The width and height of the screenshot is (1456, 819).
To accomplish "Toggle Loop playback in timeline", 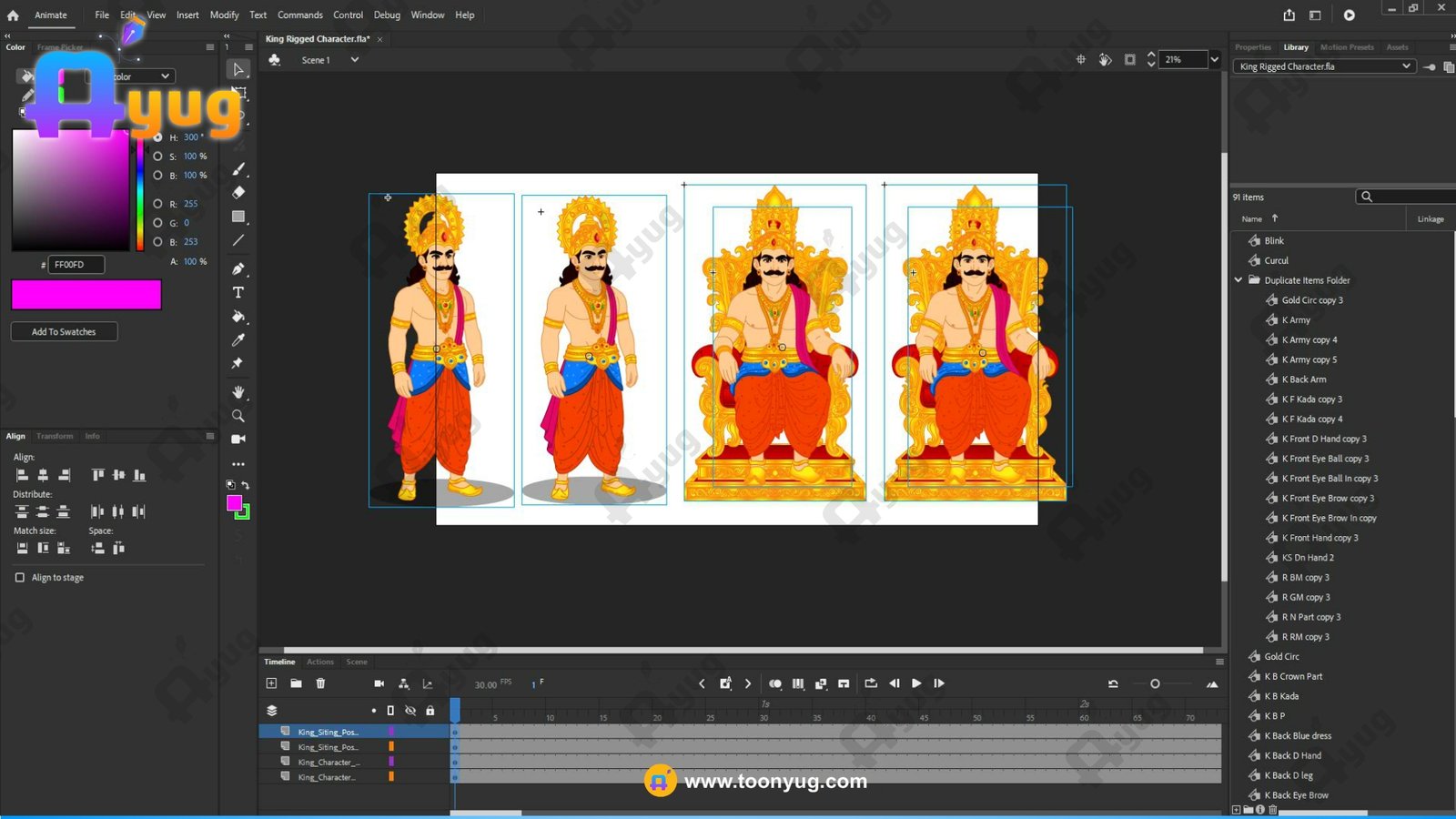I will (871, 683).
